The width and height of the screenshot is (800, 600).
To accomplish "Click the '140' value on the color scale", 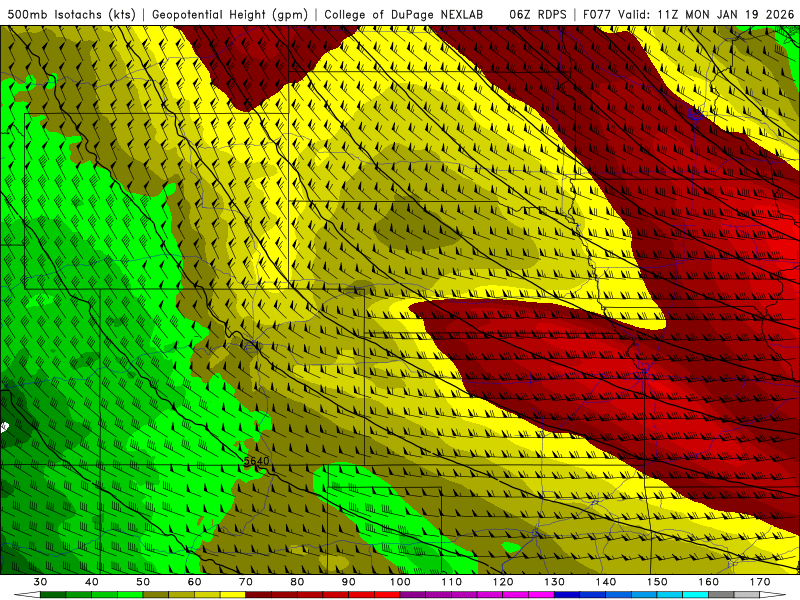I will (606, 582).
